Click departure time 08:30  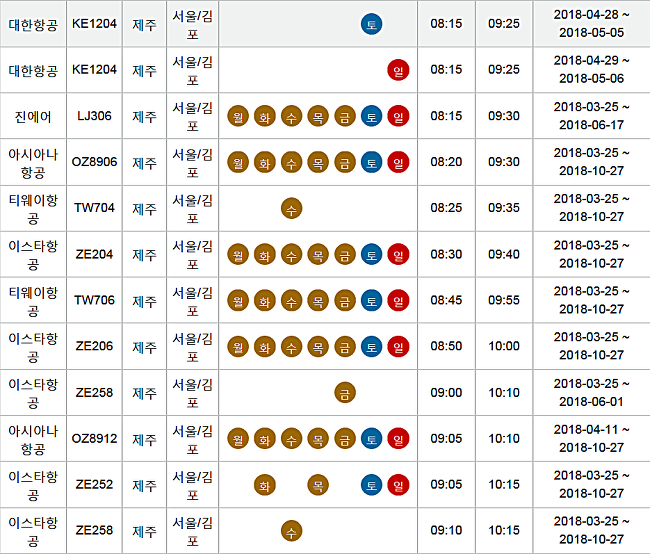(446, 254)
